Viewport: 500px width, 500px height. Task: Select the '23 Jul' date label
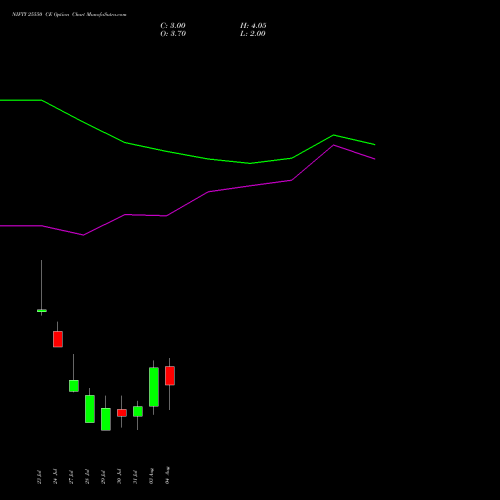[x=39, y=477]
